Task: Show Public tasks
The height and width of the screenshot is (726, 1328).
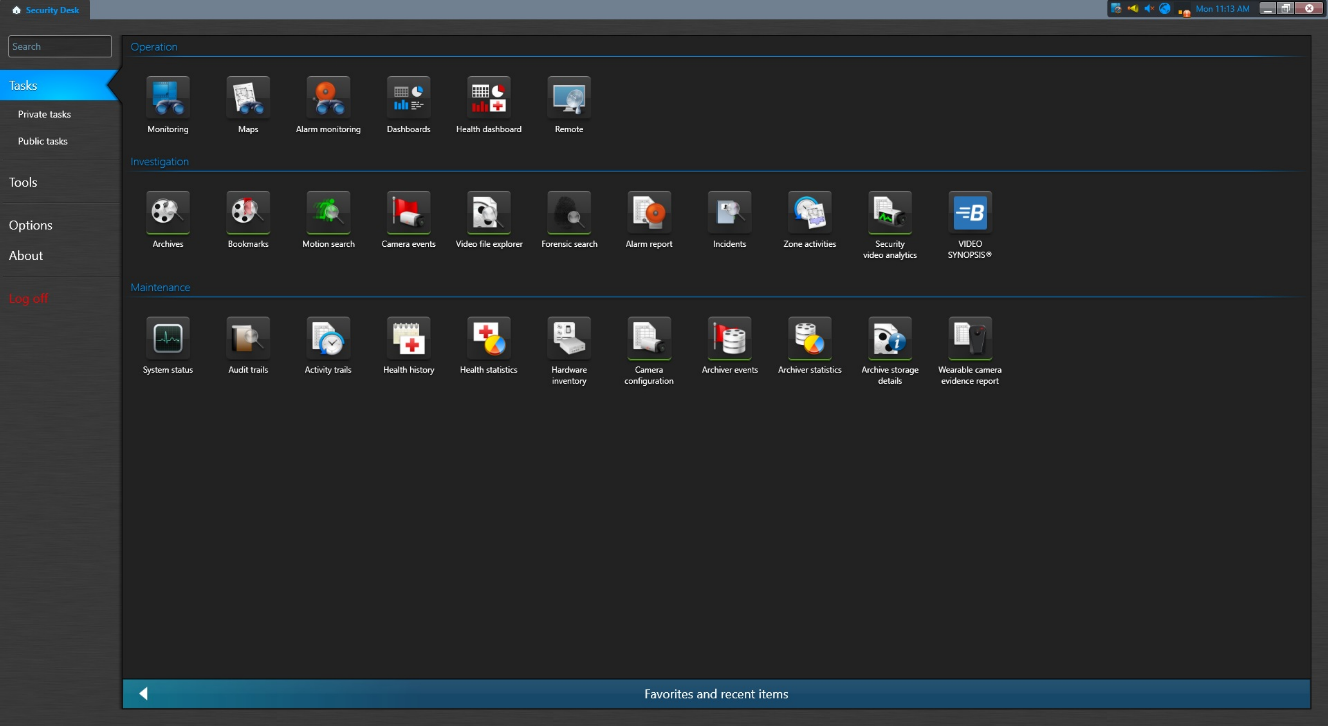Action: point(43,141)
